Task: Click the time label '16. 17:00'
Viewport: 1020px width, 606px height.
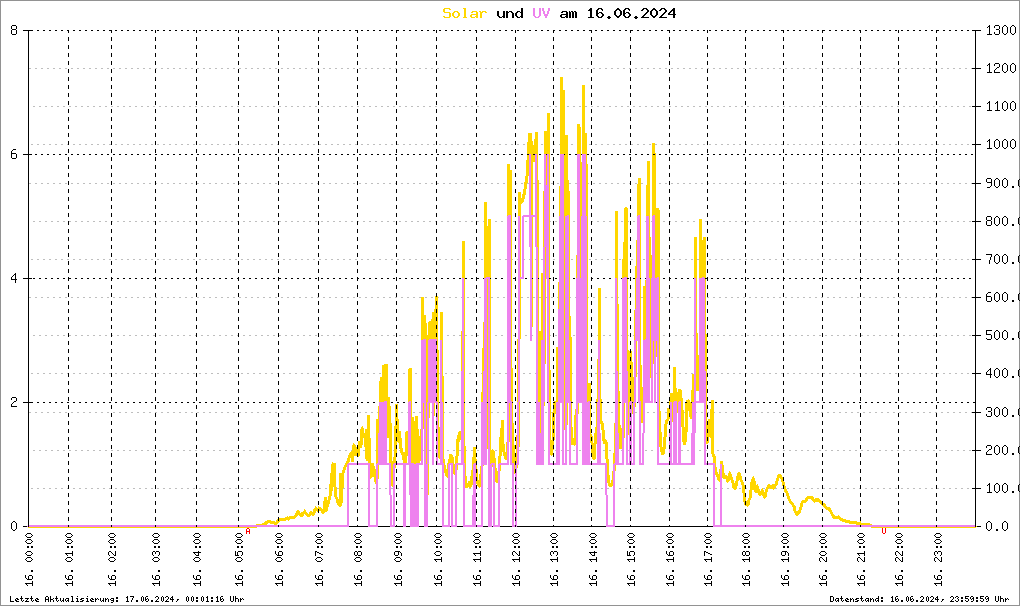Action: tap(708, 559)
